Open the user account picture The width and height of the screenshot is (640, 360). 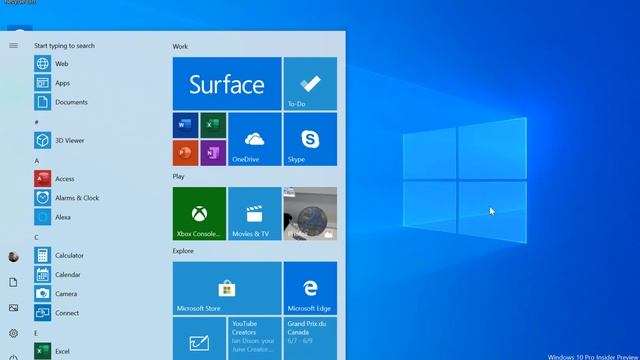pyautogui.click(x=13, y=257)
